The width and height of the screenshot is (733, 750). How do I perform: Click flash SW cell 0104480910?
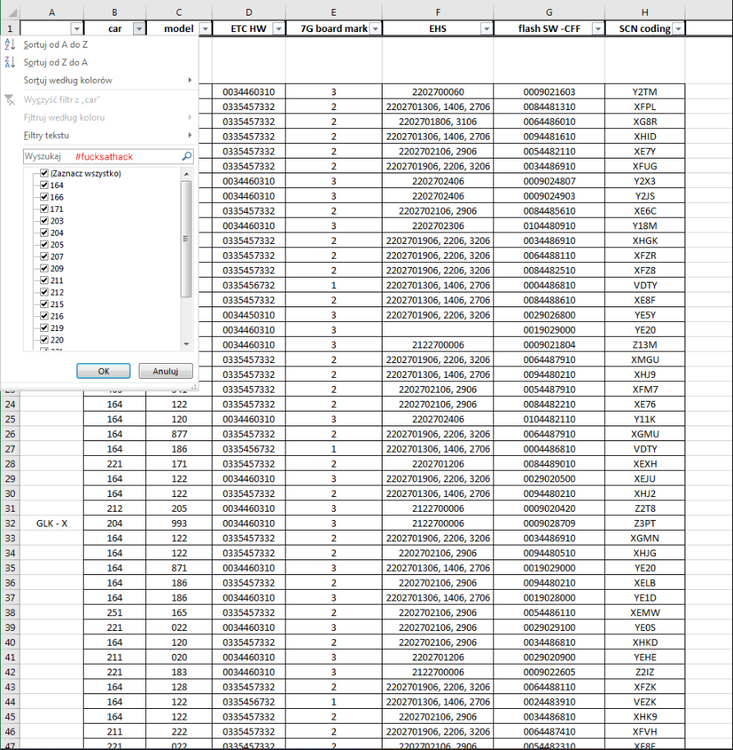pos(549,226)
